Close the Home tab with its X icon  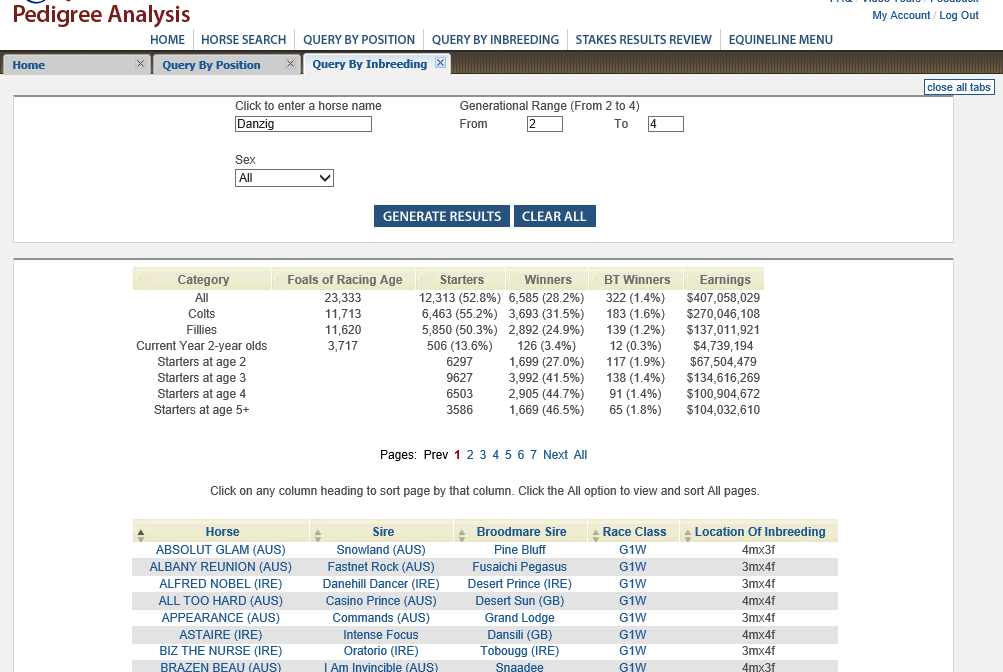point(140,64)
